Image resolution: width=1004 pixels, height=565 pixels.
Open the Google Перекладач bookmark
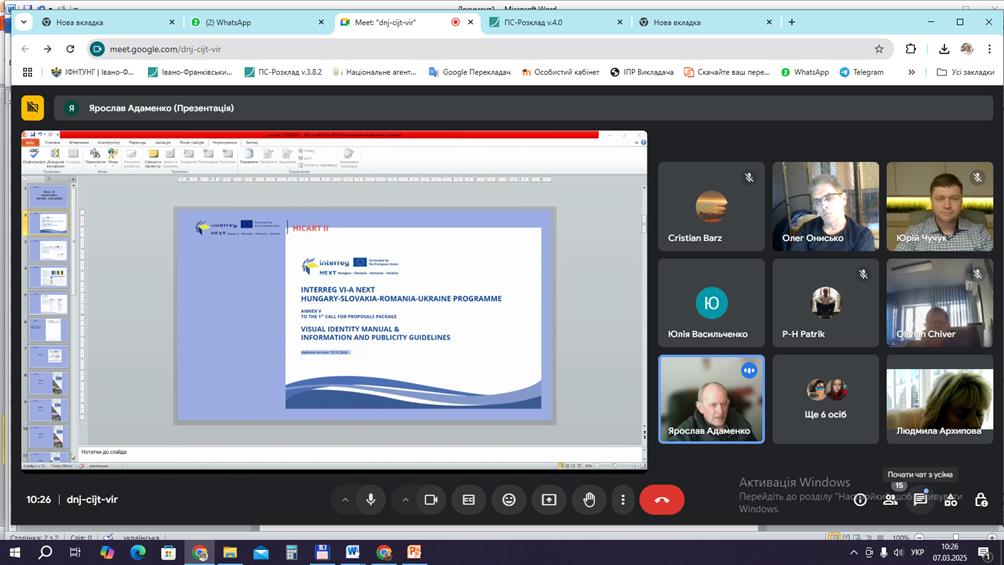(470, 72)
